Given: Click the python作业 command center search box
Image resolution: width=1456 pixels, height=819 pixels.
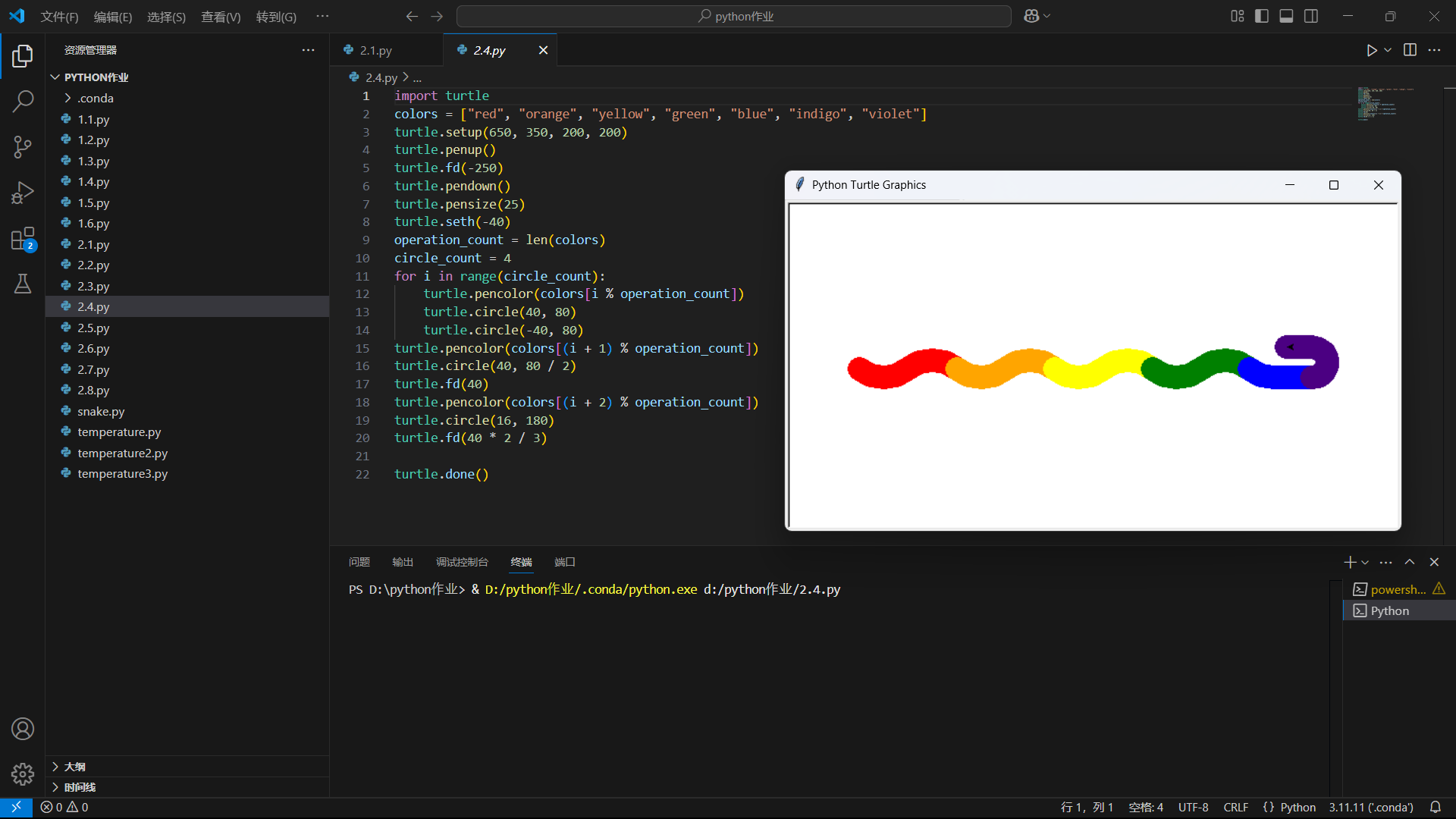Looking at the screenshot, I should tap(734, 16).
